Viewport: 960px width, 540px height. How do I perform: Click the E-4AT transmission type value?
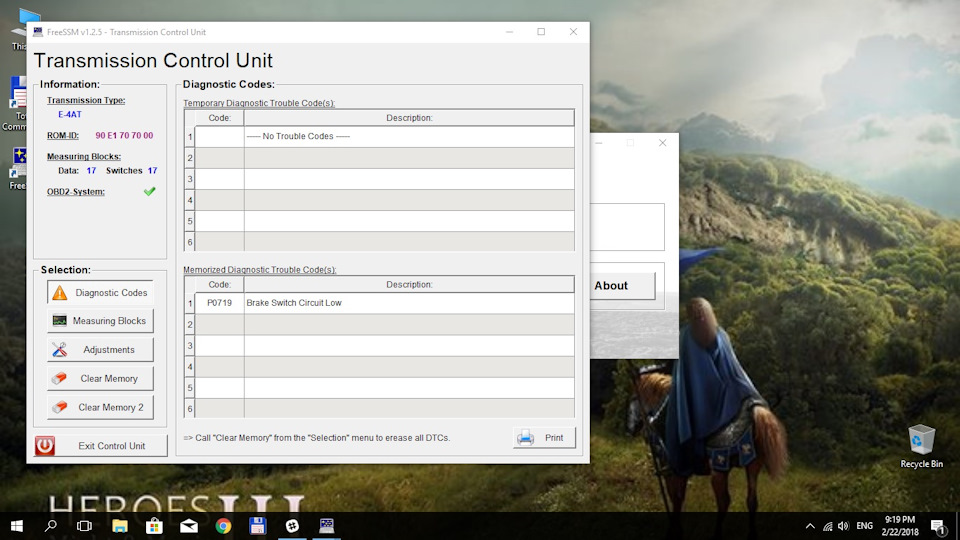(x=70, y=114)
